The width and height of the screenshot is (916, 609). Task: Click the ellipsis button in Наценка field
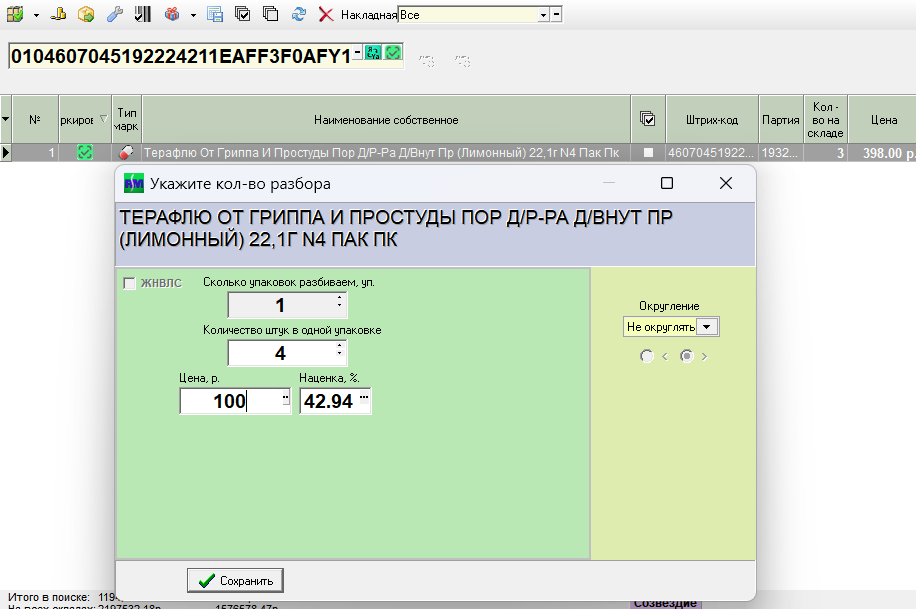point(364,398)
